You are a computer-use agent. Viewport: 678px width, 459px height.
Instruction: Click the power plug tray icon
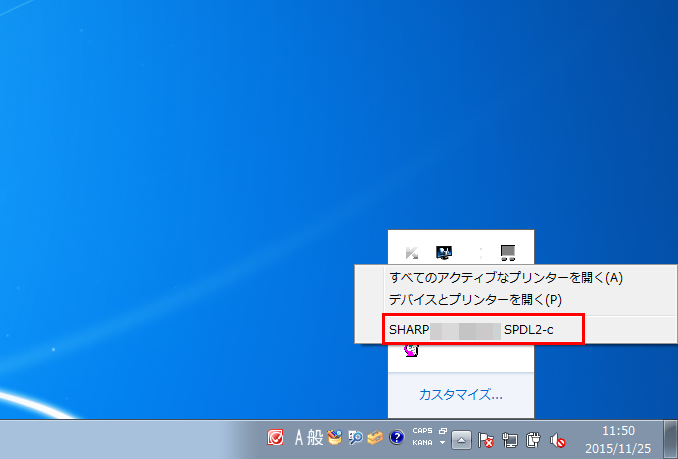click(534, 438)
